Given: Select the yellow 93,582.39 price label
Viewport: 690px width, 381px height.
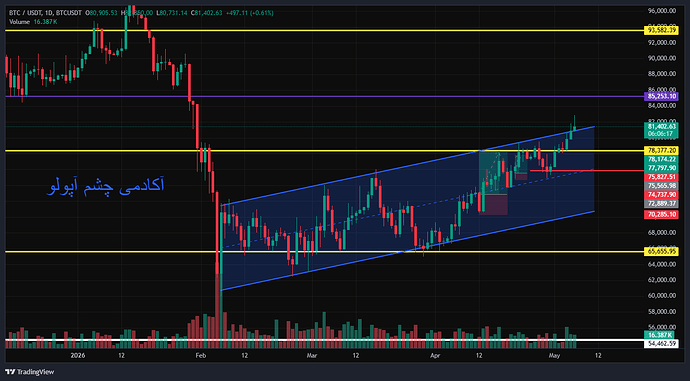Looking at the screenshot, I should pos(661,30).
